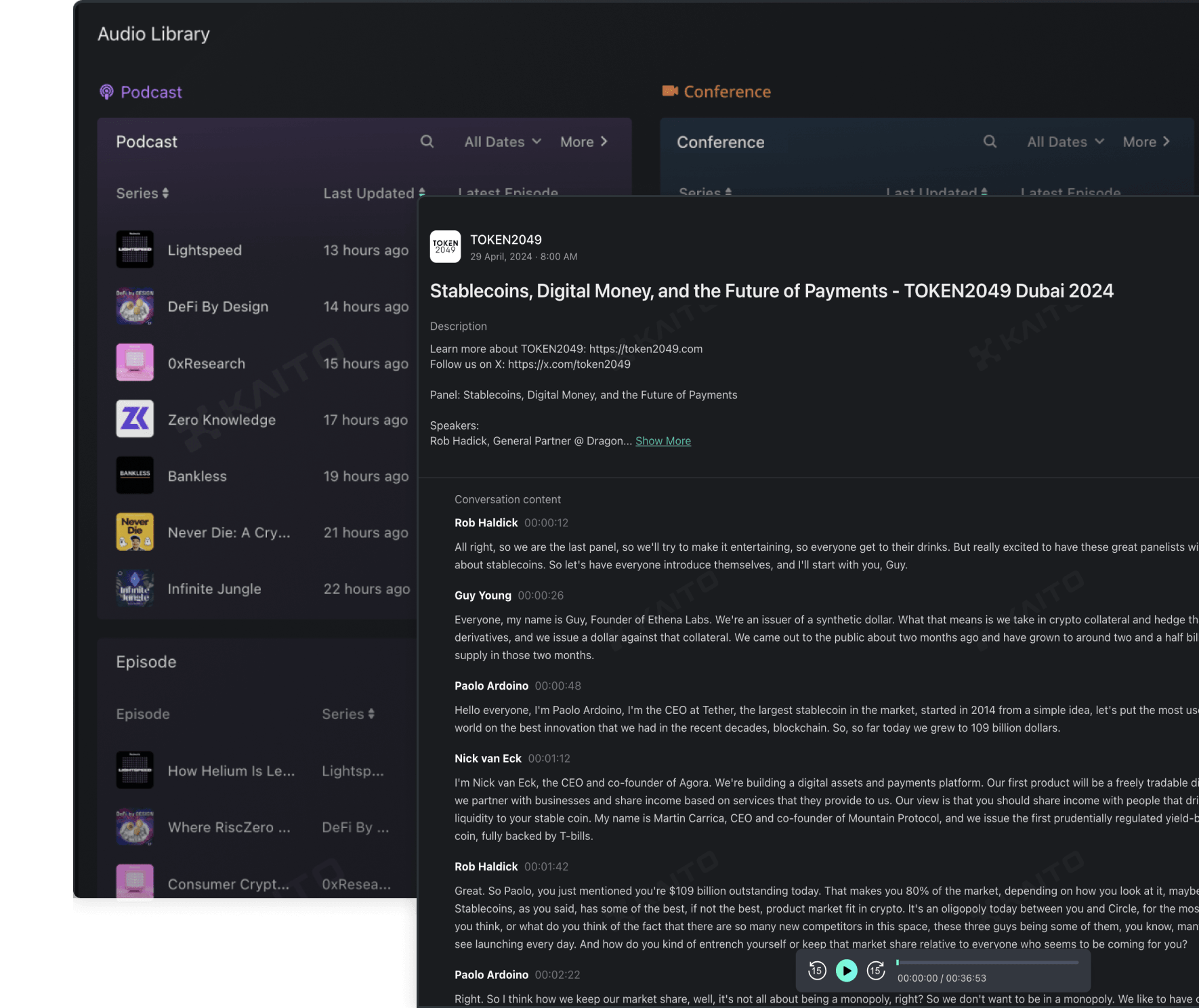Click the audio progress bar

988,962
